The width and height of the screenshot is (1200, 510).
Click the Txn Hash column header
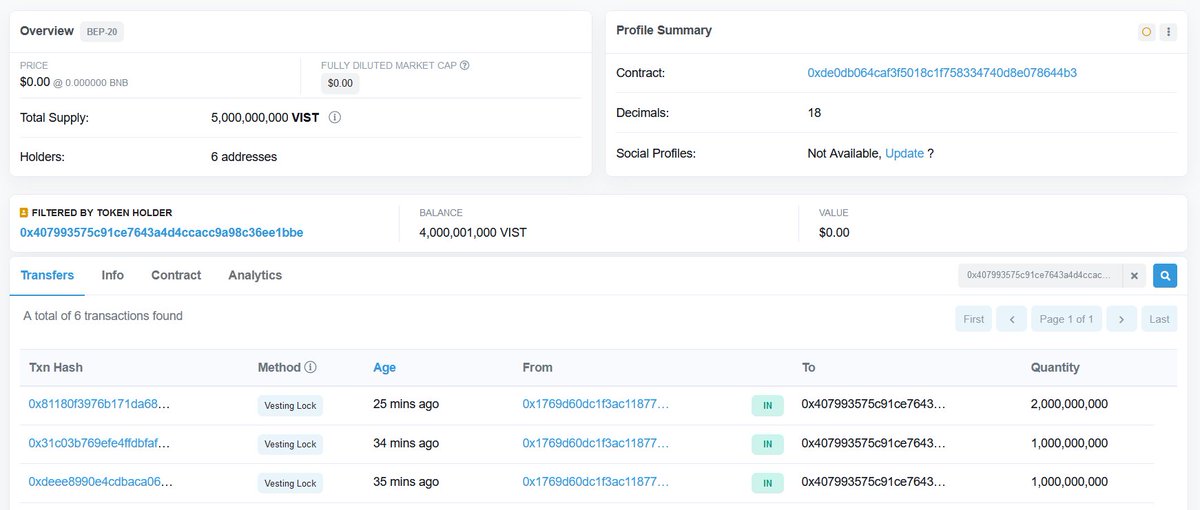click(56, 368)
